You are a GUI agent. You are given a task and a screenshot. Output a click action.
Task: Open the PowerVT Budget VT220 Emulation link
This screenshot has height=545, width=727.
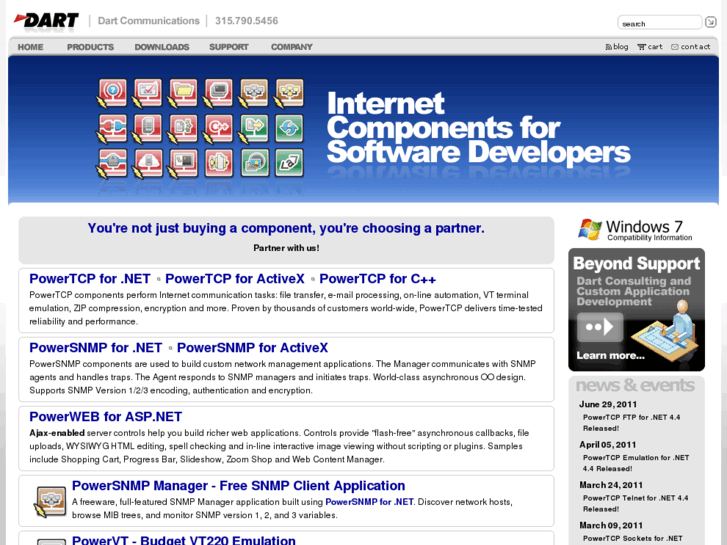(x=184, y=540)
